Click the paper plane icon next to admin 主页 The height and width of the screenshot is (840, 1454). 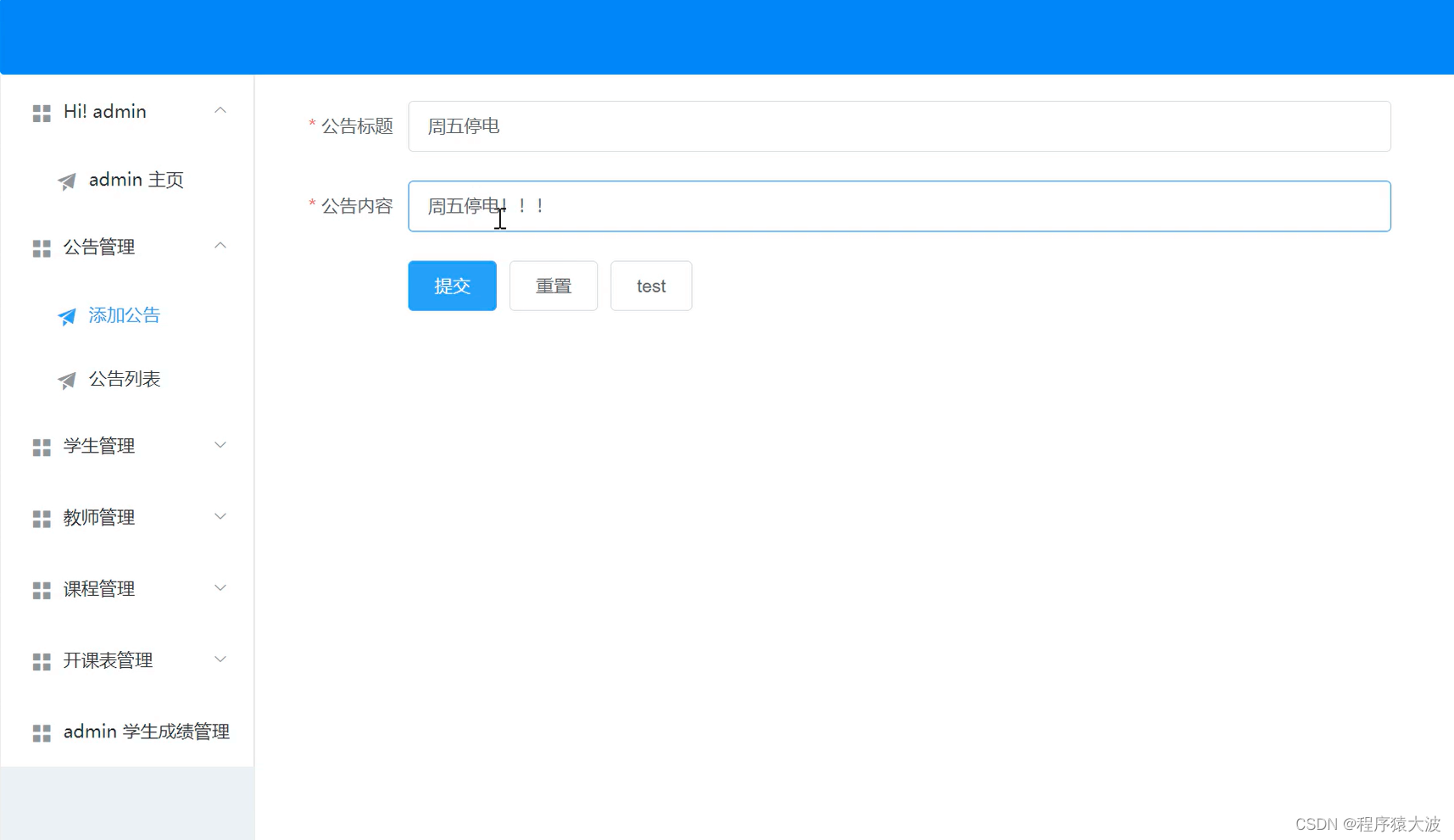(x=67, y=181)
